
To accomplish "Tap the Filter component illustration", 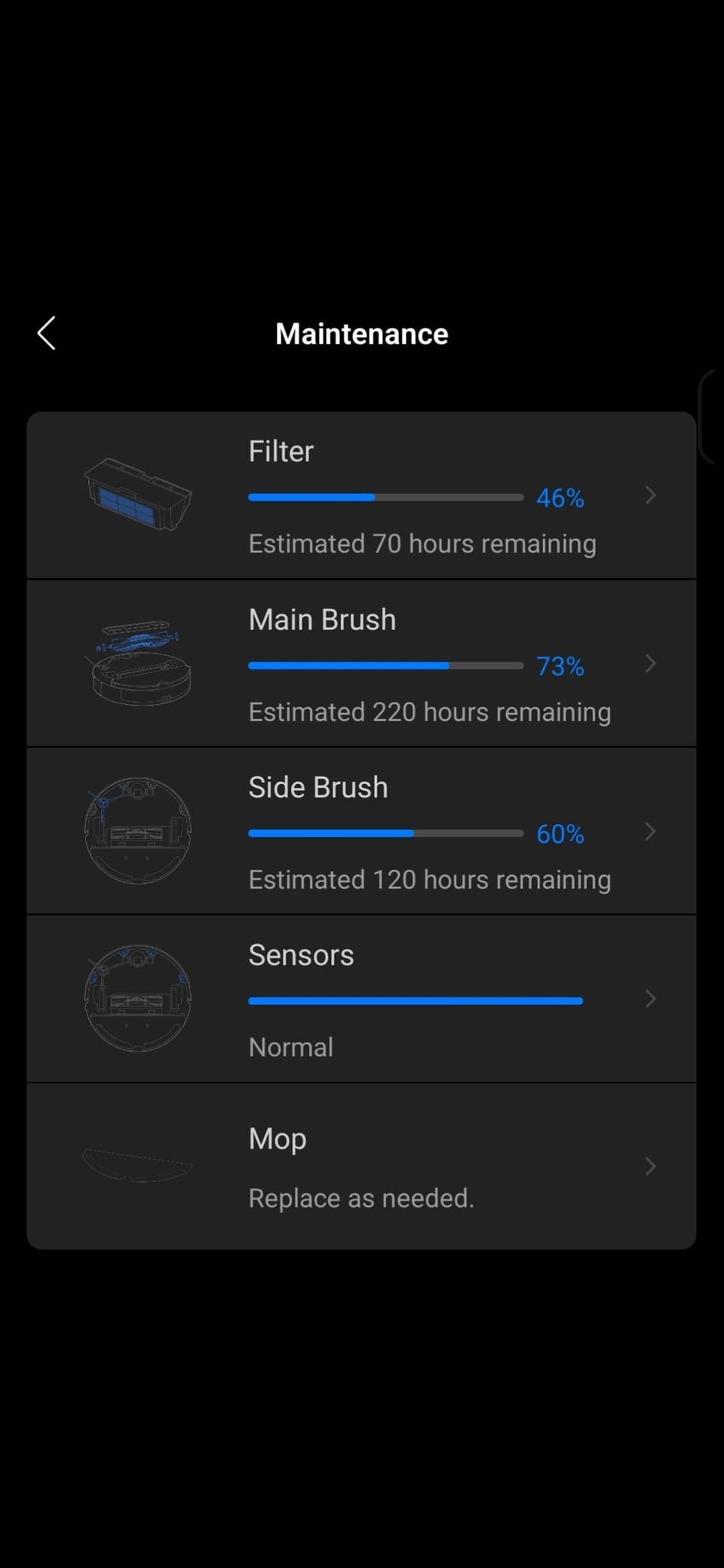I will (x=138, y=495).
